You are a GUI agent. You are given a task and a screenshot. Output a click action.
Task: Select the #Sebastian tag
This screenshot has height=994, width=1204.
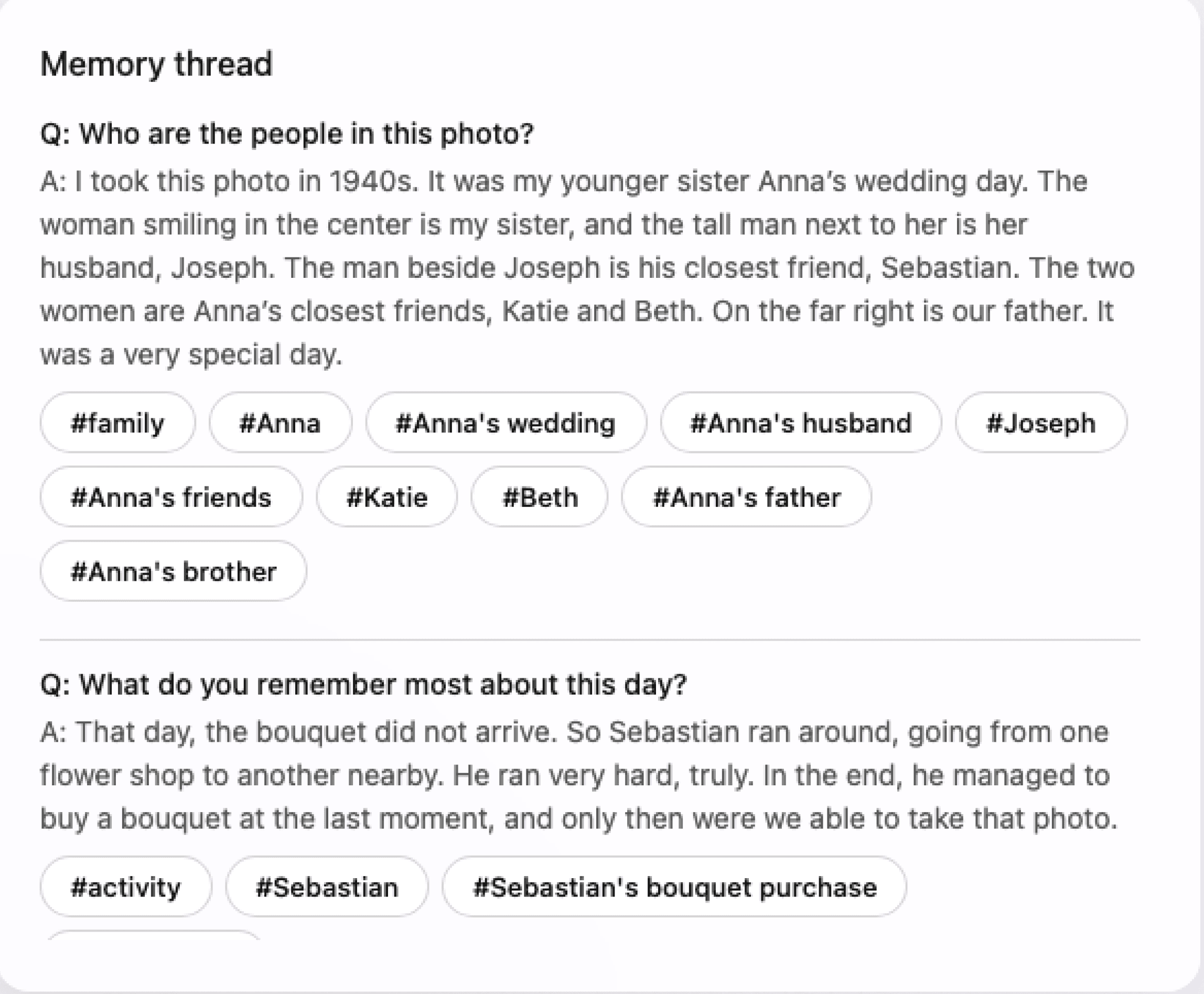click(x=327, y=887)
